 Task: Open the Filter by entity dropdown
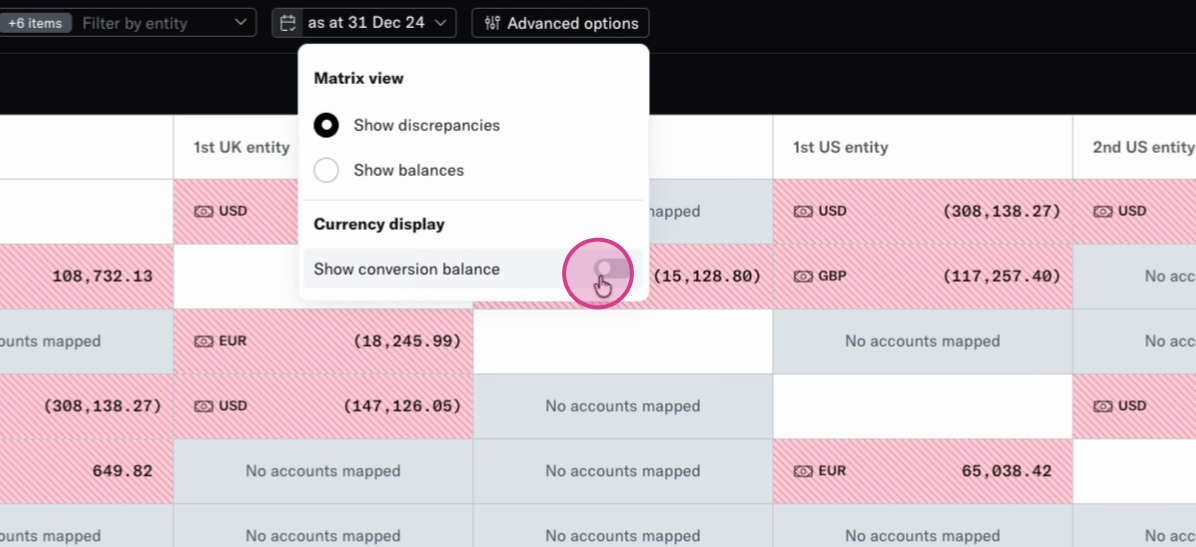pyautogui.click(x=166, y=23)
